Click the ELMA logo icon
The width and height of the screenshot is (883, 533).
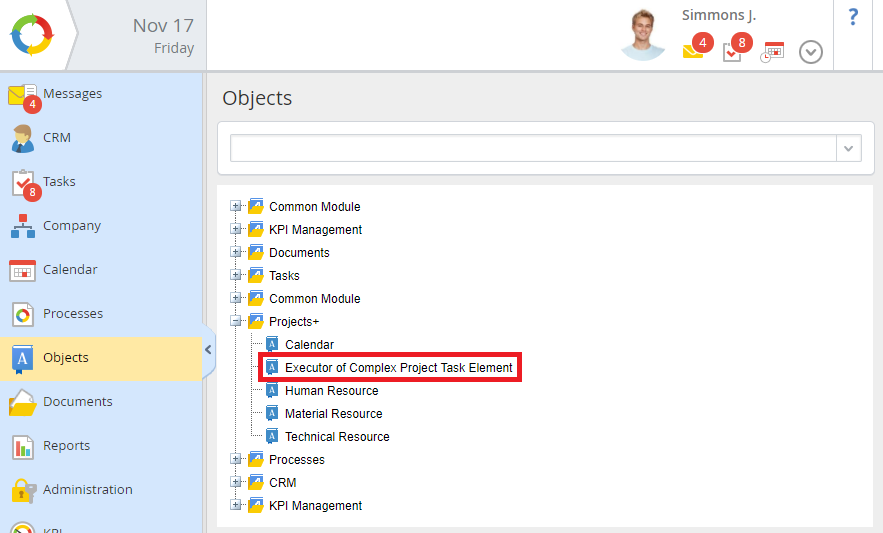click(36, 35)
